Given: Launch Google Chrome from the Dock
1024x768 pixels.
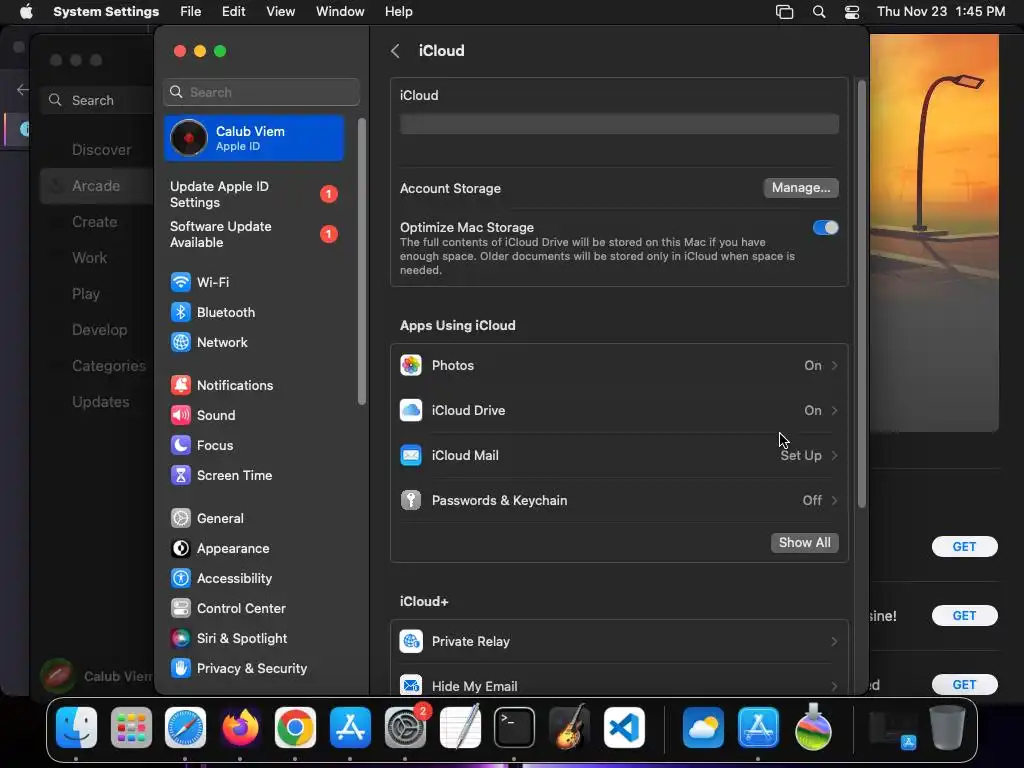Looking at the screenshot, I should point(295,728).
